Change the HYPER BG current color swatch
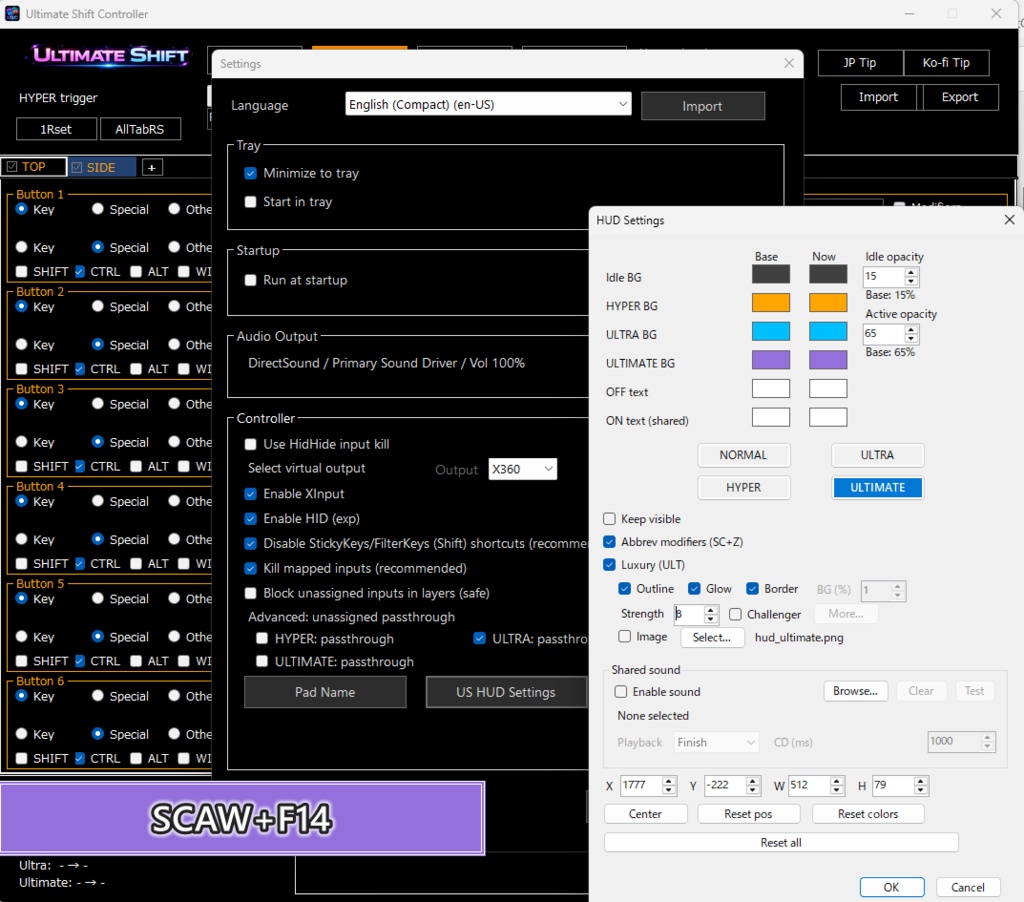This screenshot has height=902, width=1024. (827, 303)
